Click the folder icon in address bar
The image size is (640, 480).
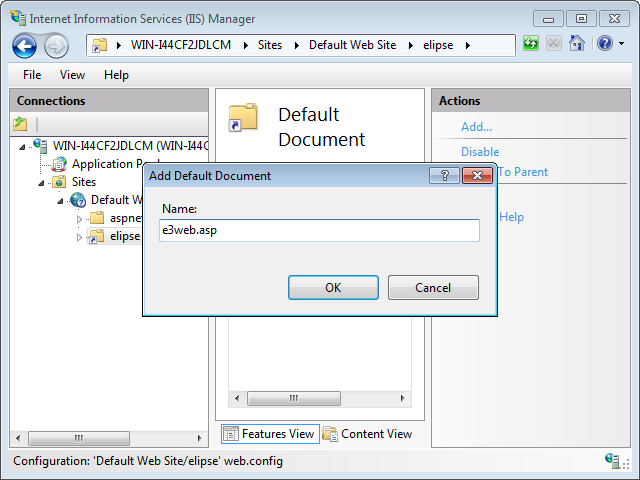(100, 45)
